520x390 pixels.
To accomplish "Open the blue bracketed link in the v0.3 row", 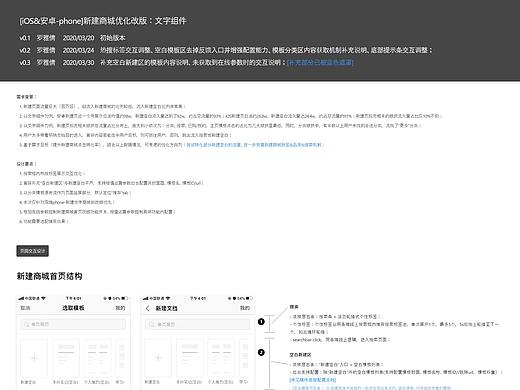I will coord(320,62).
